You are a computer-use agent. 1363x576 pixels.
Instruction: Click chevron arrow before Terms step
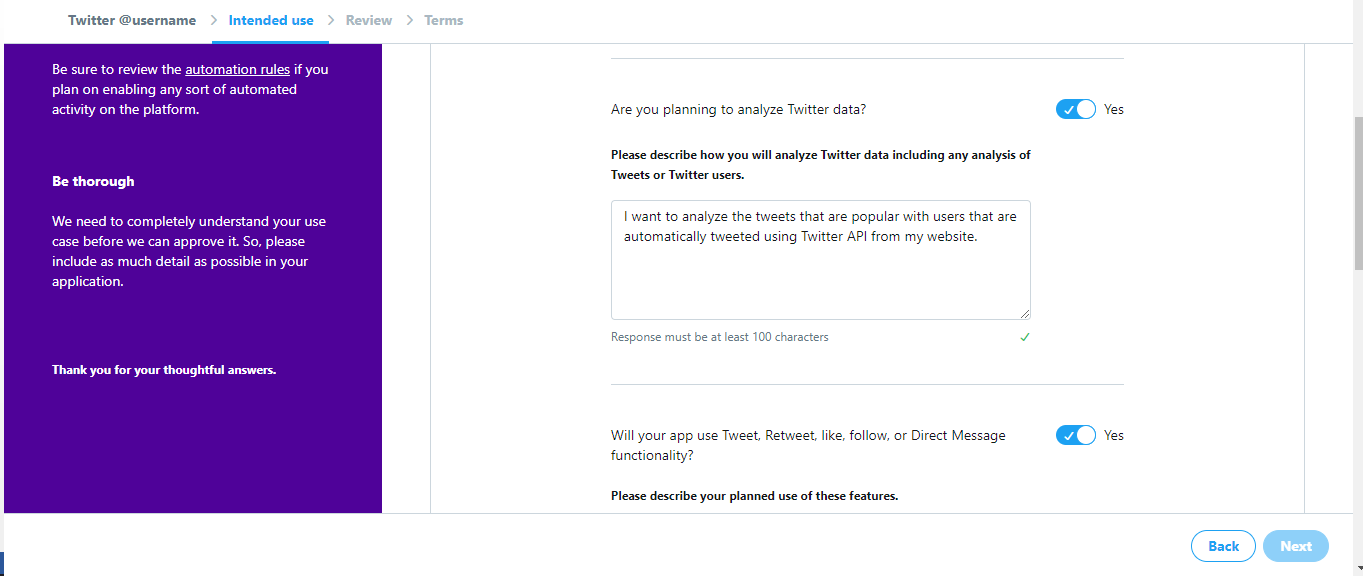click(409, 20)
